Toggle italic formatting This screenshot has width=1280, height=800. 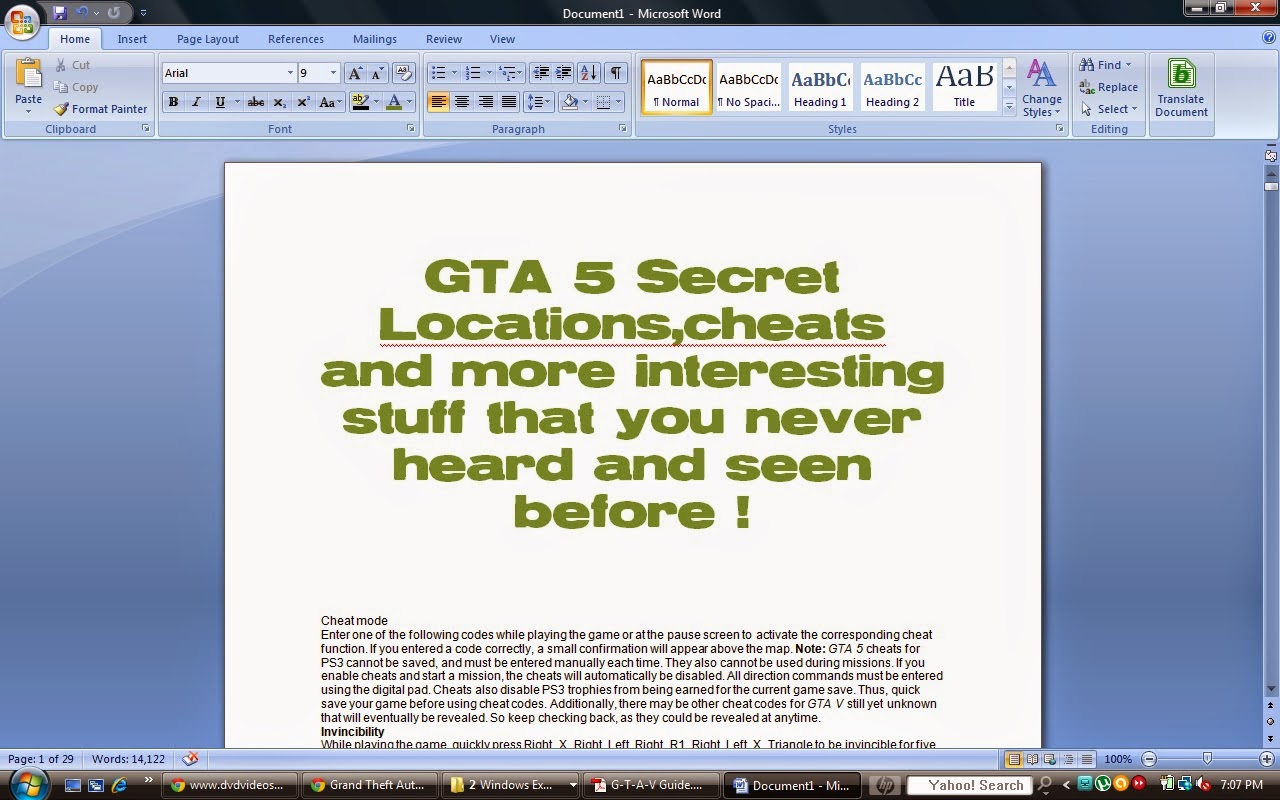pyautogui.click(x=196, y=102)
